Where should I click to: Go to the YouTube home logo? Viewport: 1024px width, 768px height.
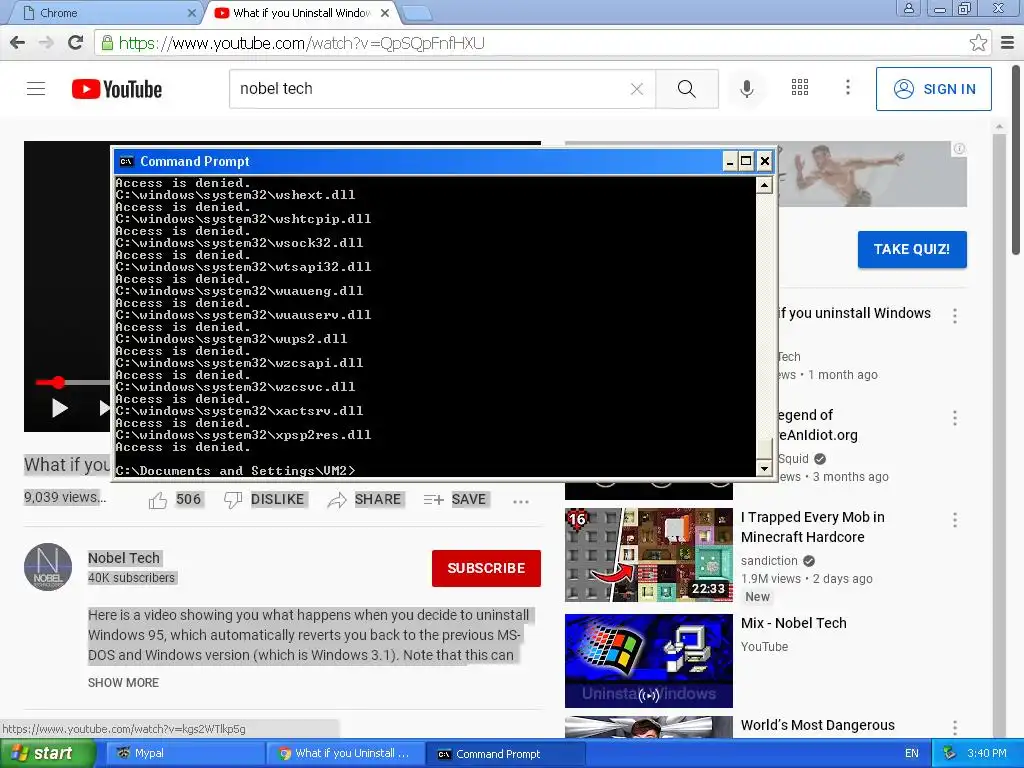click(117, 89)
